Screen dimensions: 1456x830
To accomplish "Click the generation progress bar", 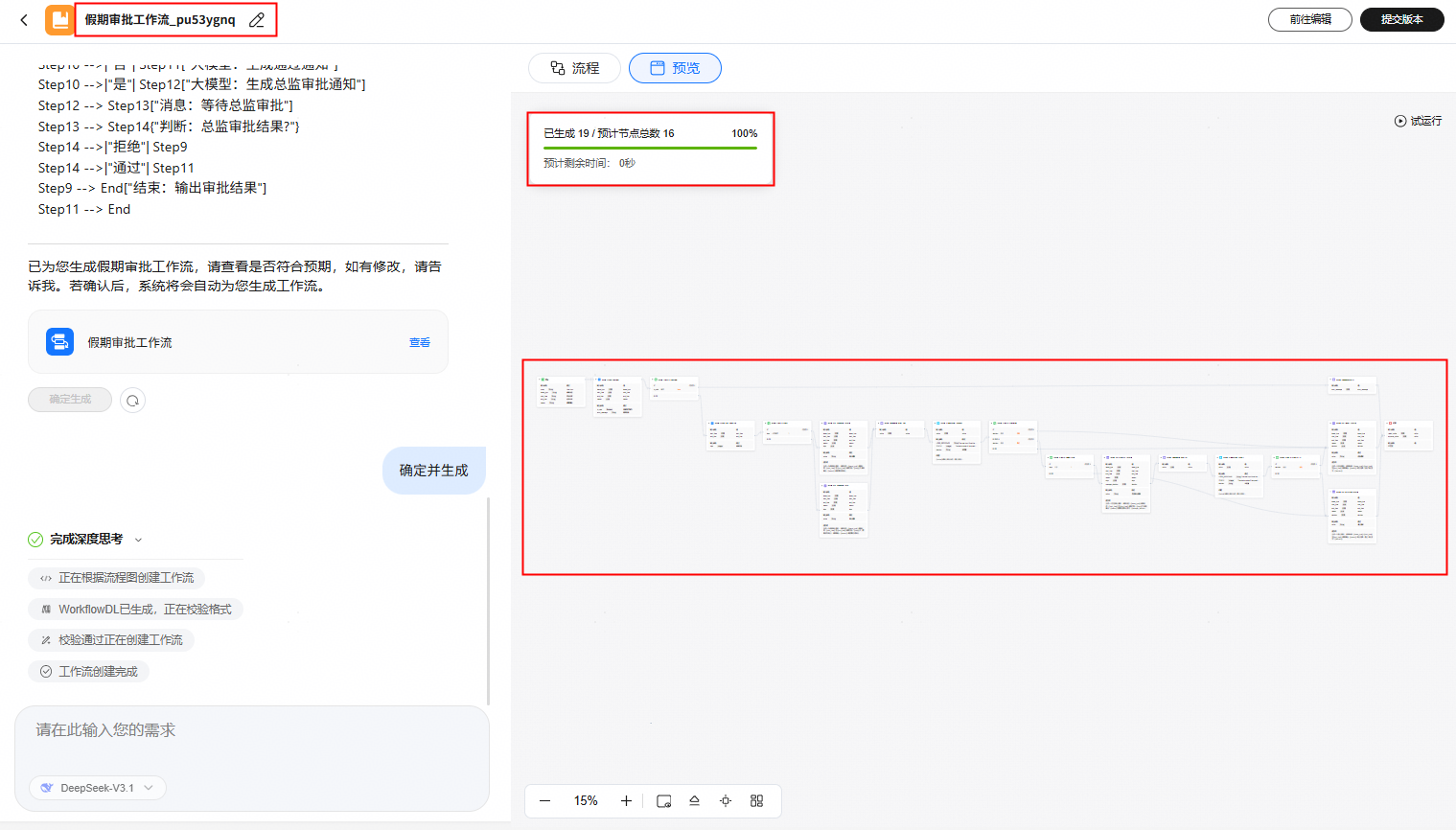I will point(650,148).
